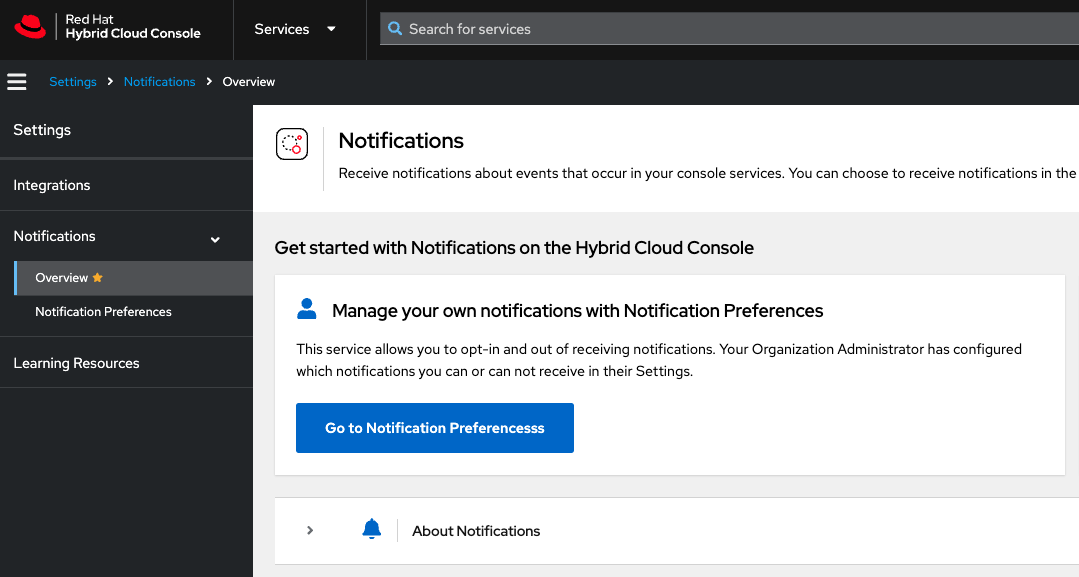The image size is (1079, 577).
Task: Select the Overview sidebar item
Action: click(x=62, y=278)
